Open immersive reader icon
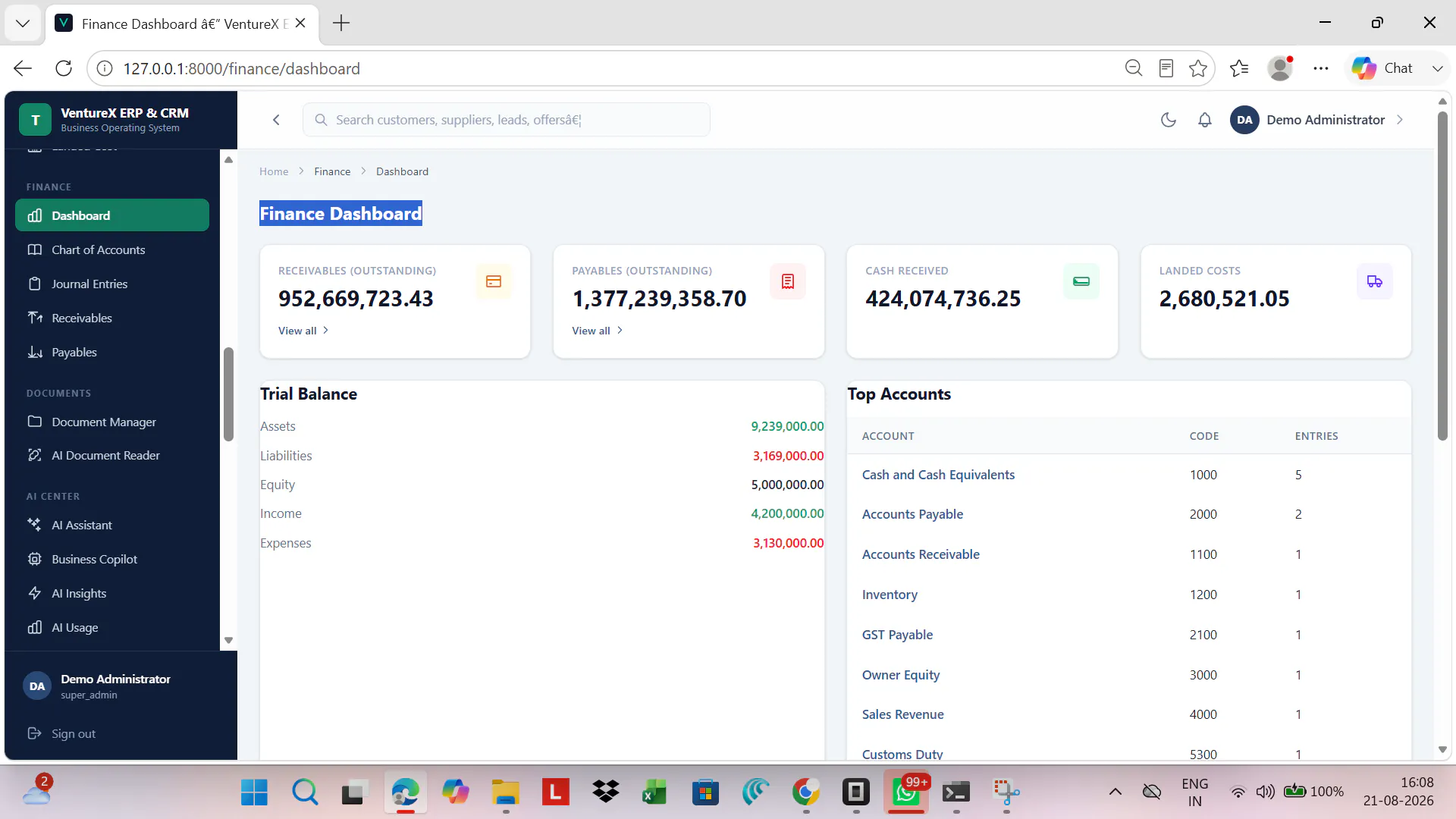The width and height of the screenshot is (1456, 819). pyautogui.click(x=1166, y=68)
